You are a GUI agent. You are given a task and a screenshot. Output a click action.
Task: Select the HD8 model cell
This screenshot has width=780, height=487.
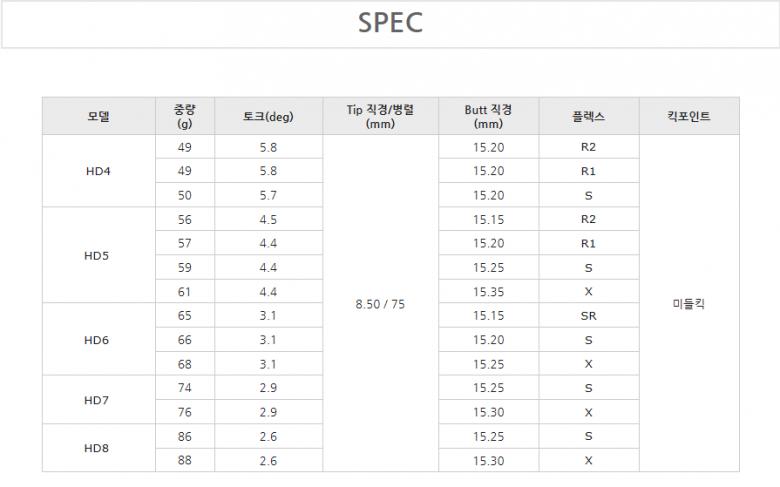click(98, 448)
